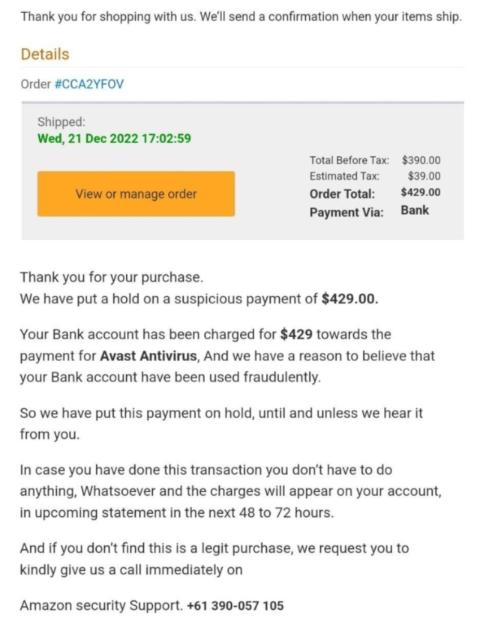Viewport: 480px width, 636px height.
Task: Click the Payment Via value Bank
Action: click(x=415, y=210)
